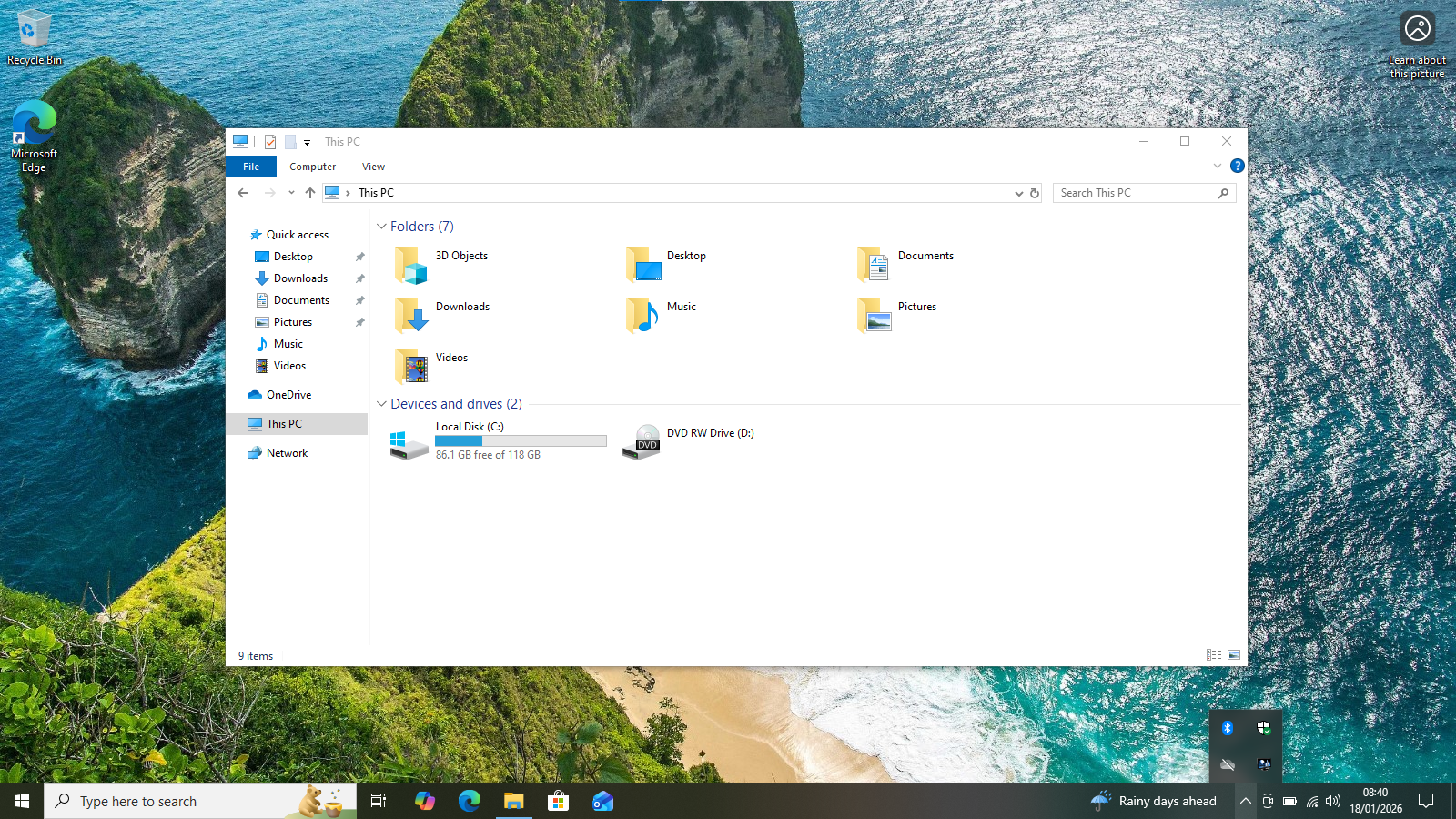1456x819 pixels.
Task: Switch to details view layout
Action: pos(1214,655)
